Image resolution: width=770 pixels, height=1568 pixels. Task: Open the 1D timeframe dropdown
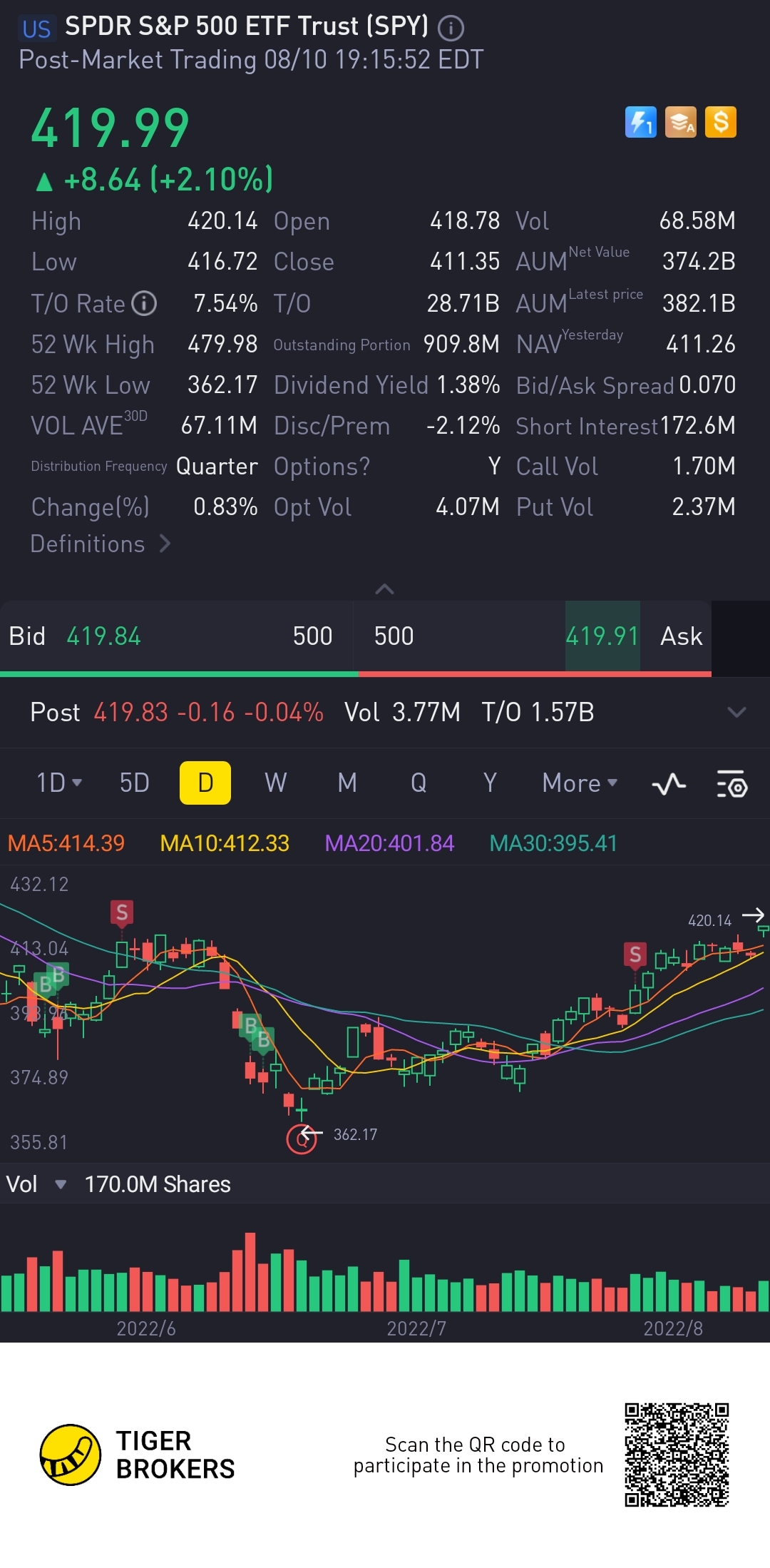point(59,783)
